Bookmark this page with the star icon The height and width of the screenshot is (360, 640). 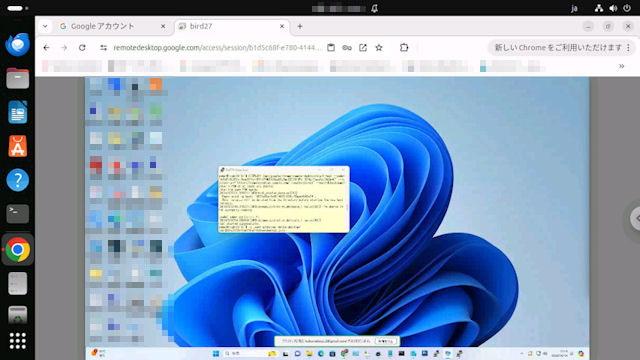(x=379, y=48)
